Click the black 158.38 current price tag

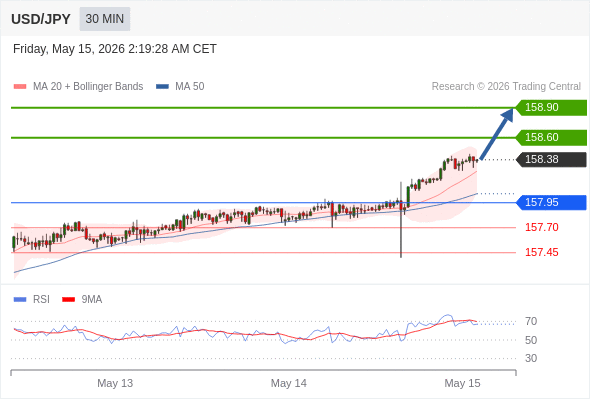[551, 160]
